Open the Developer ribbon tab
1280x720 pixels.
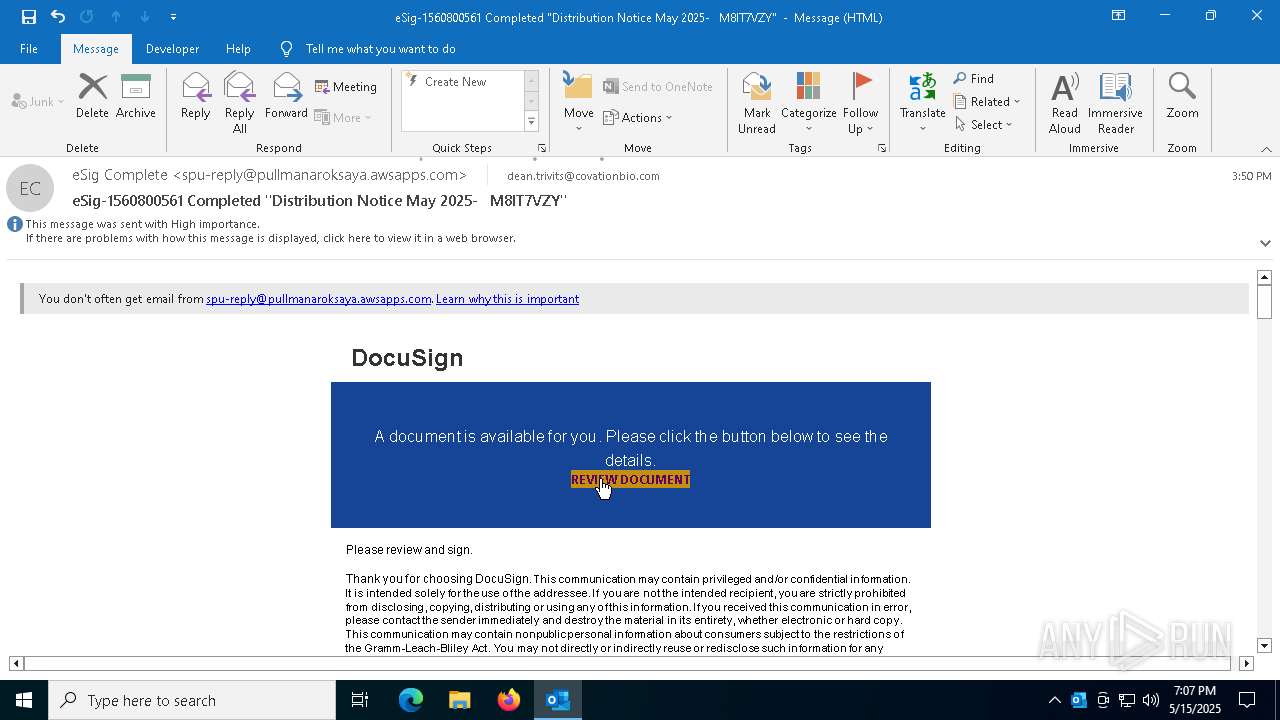(172, 48)
